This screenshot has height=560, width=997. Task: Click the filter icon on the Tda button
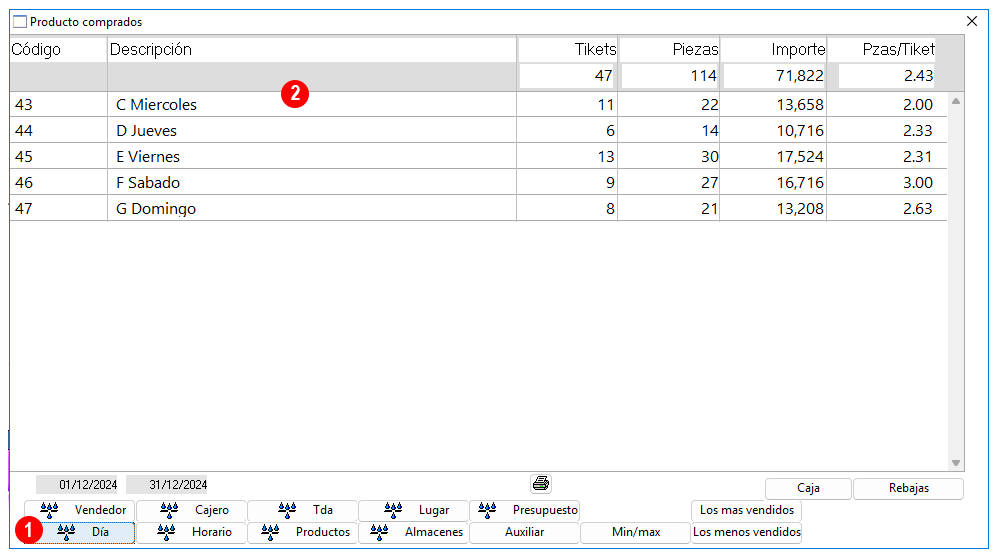coord(287,510)
